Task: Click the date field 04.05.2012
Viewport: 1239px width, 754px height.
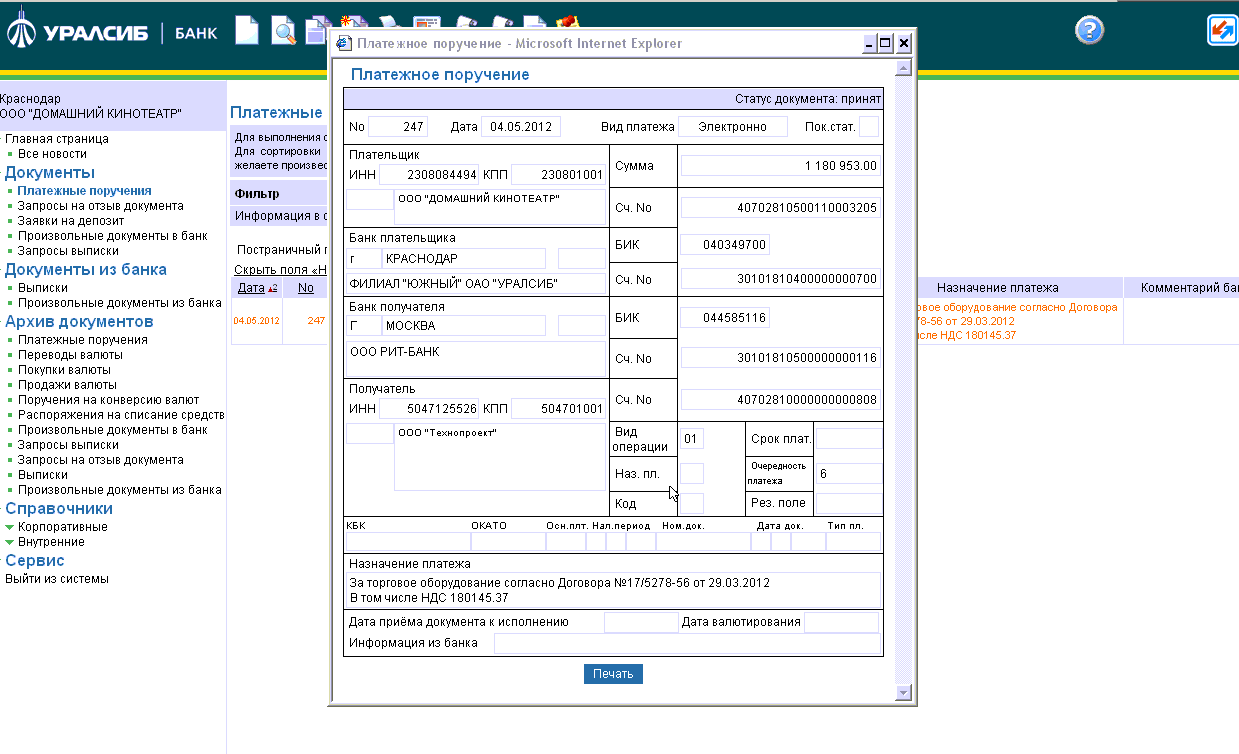Action: 520,127
